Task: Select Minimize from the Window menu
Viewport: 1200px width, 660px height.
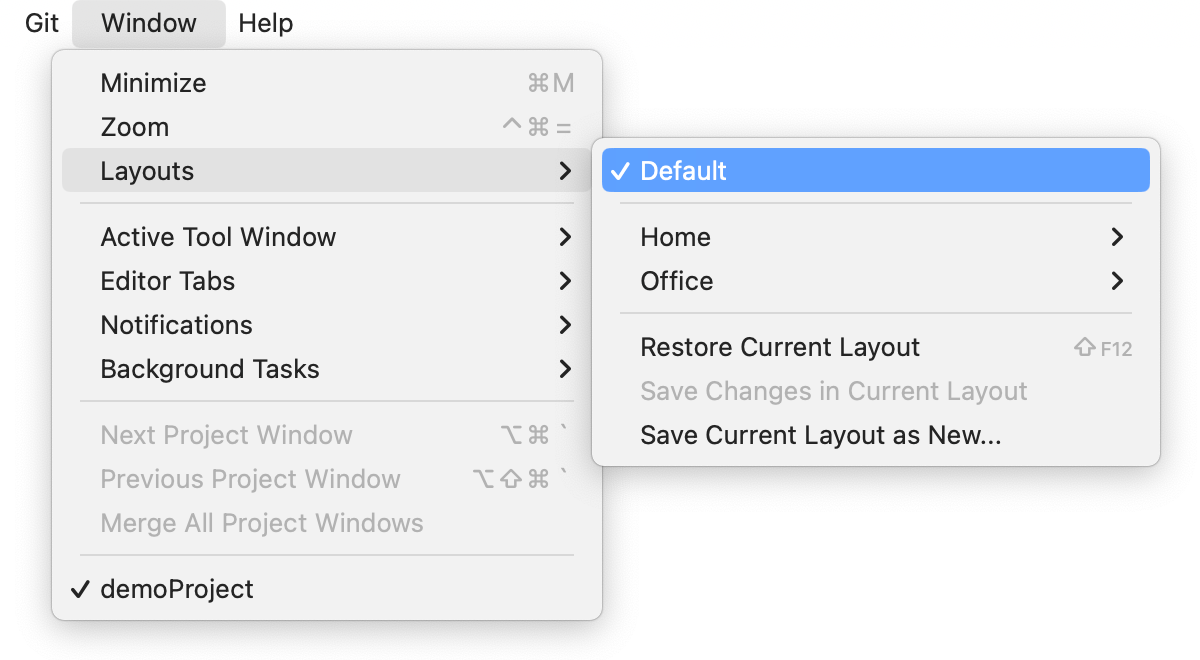Action: [153, 83]
